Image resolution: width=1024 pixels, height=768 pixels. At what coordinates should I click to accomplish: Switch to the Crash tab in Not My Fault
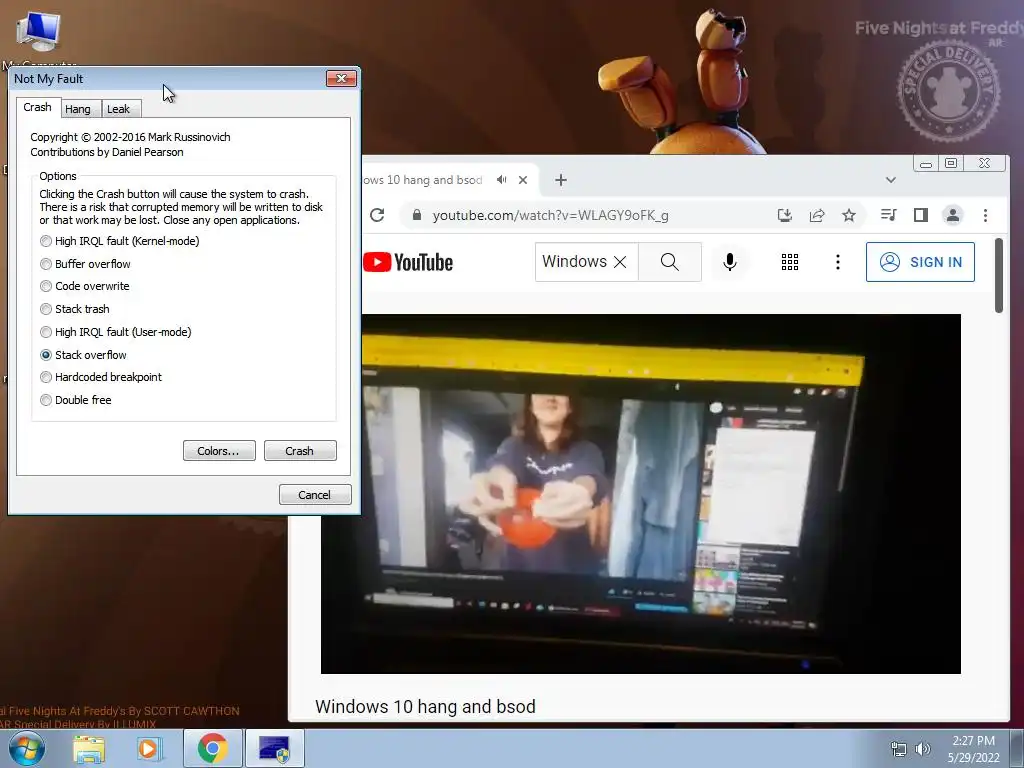pyautogui.click(x=37, y=107)
